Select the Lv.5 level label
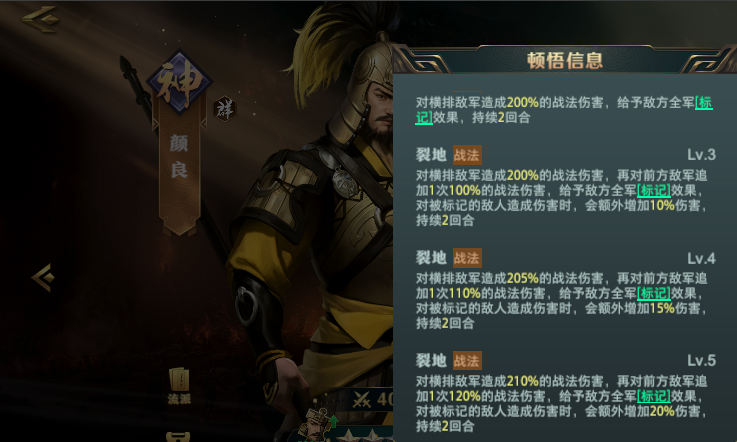Image resolution: width=737 pixels, height=442 pixels. pyautogui.click(x=701, y=361)
